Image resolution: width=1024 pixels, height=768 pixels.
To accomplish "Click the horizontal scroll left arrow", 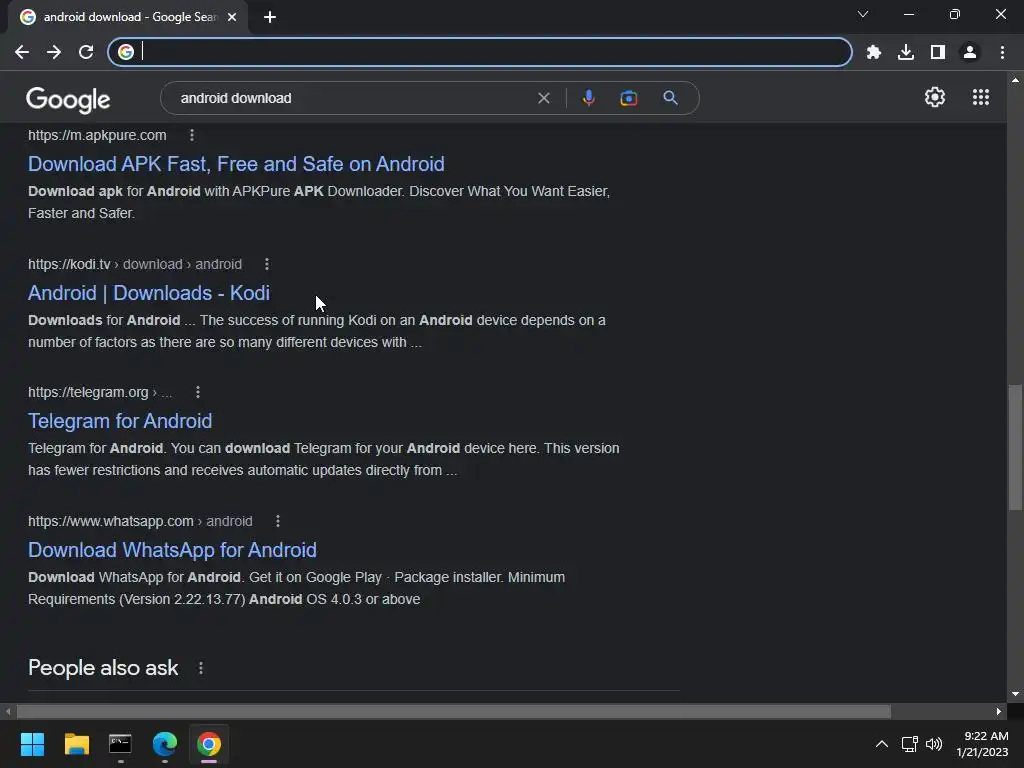I will pos(8,711).
